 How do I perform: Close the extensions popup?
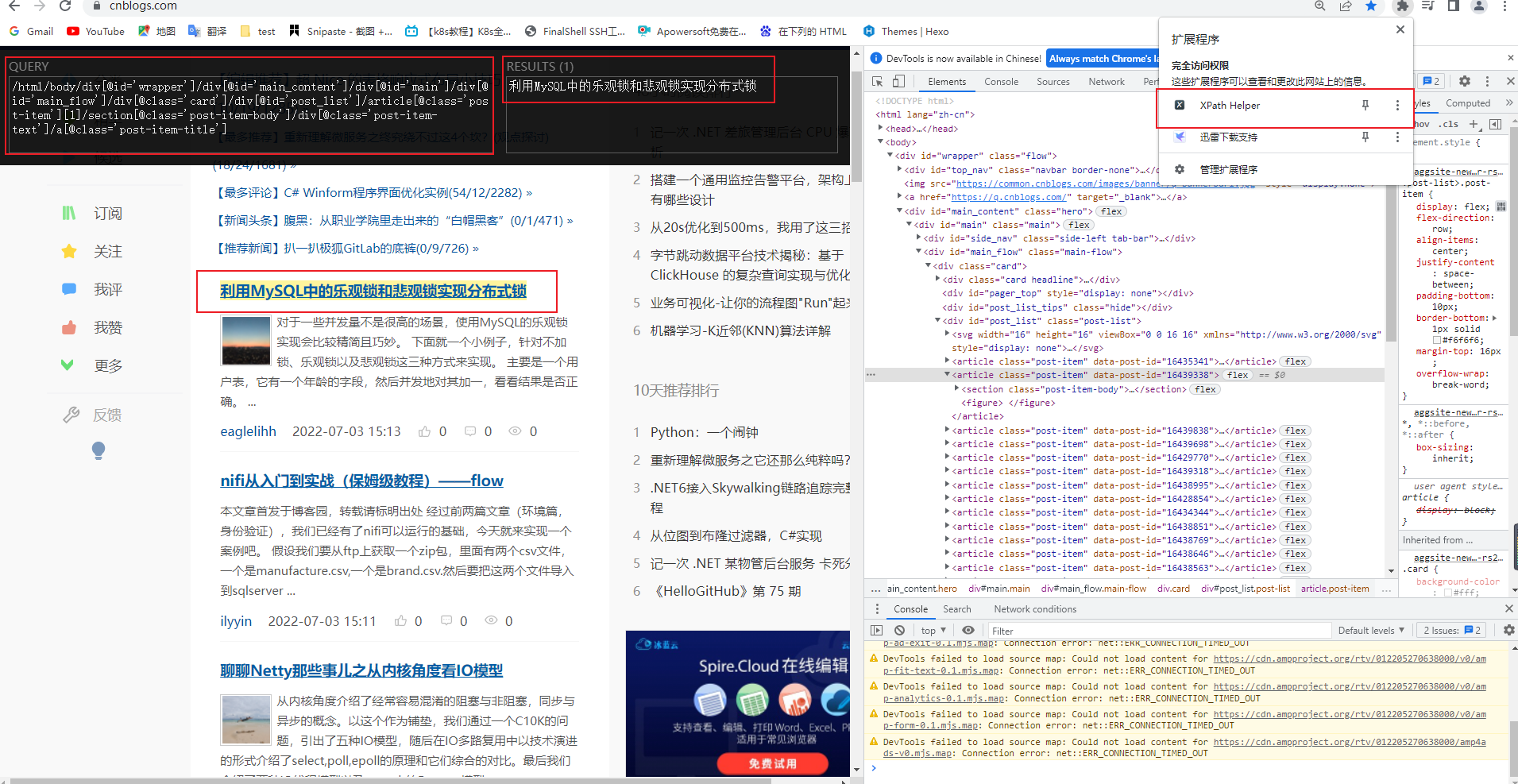(x=1400, y=29)
